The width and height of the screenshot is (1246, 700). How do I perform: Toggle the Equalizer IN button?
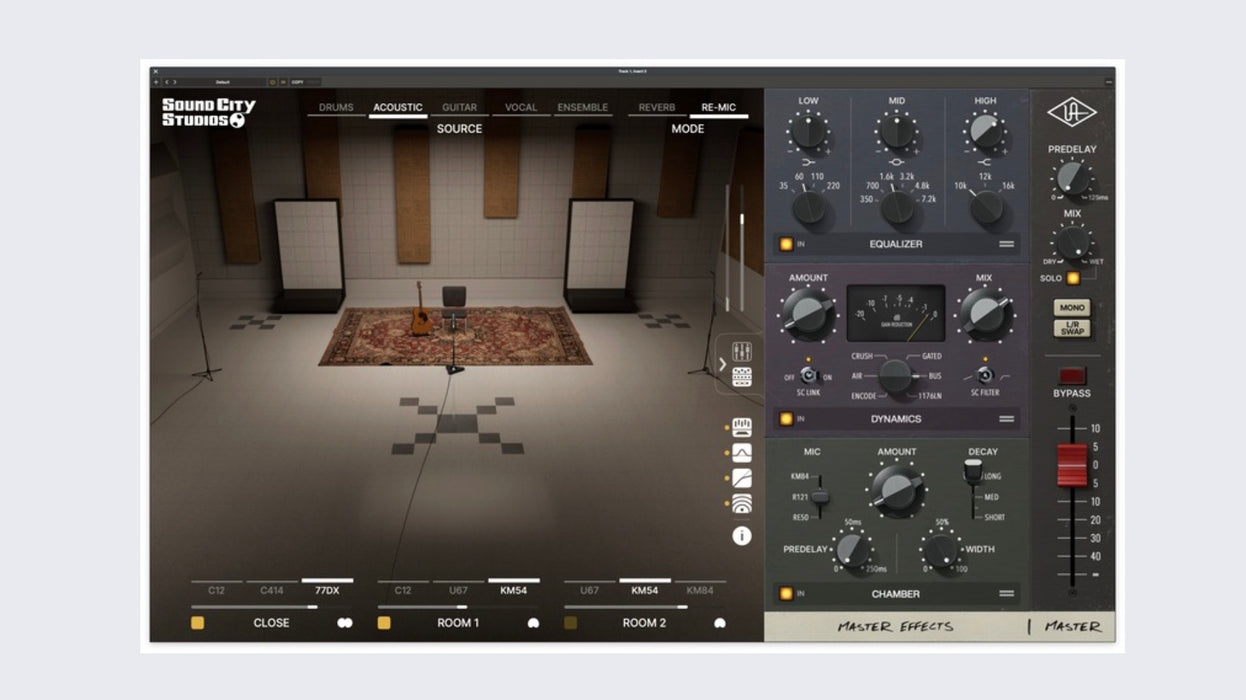click(x=786, y=244)
